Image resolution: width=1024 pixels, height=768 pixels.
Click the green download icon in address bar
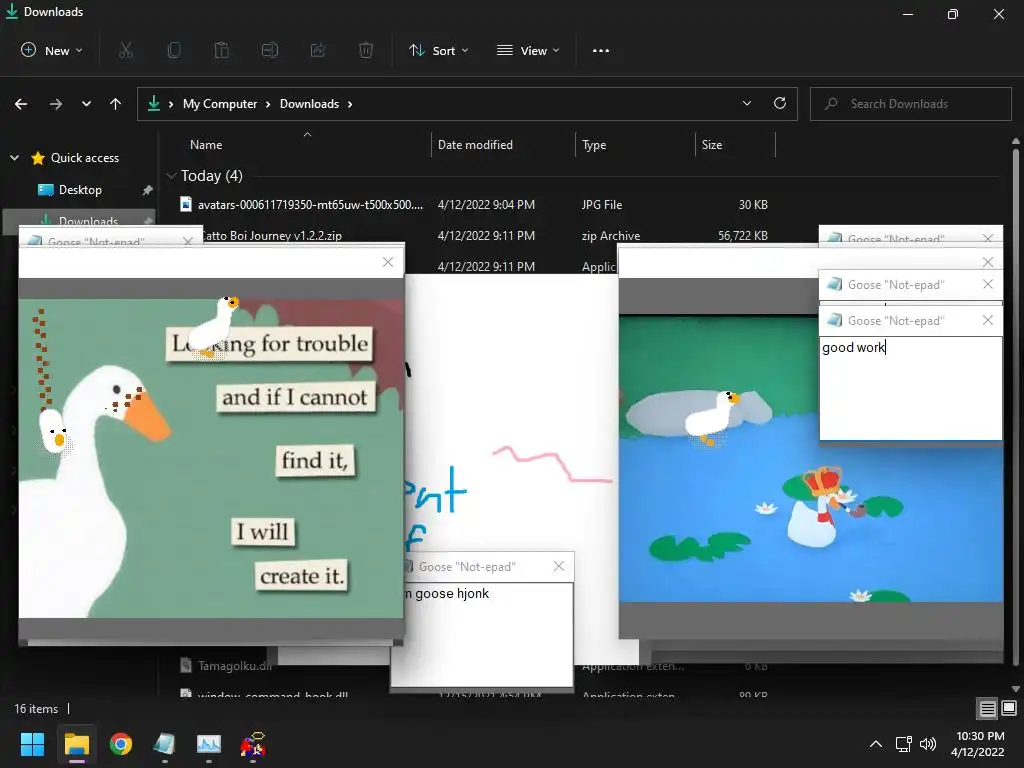point(154,103)
